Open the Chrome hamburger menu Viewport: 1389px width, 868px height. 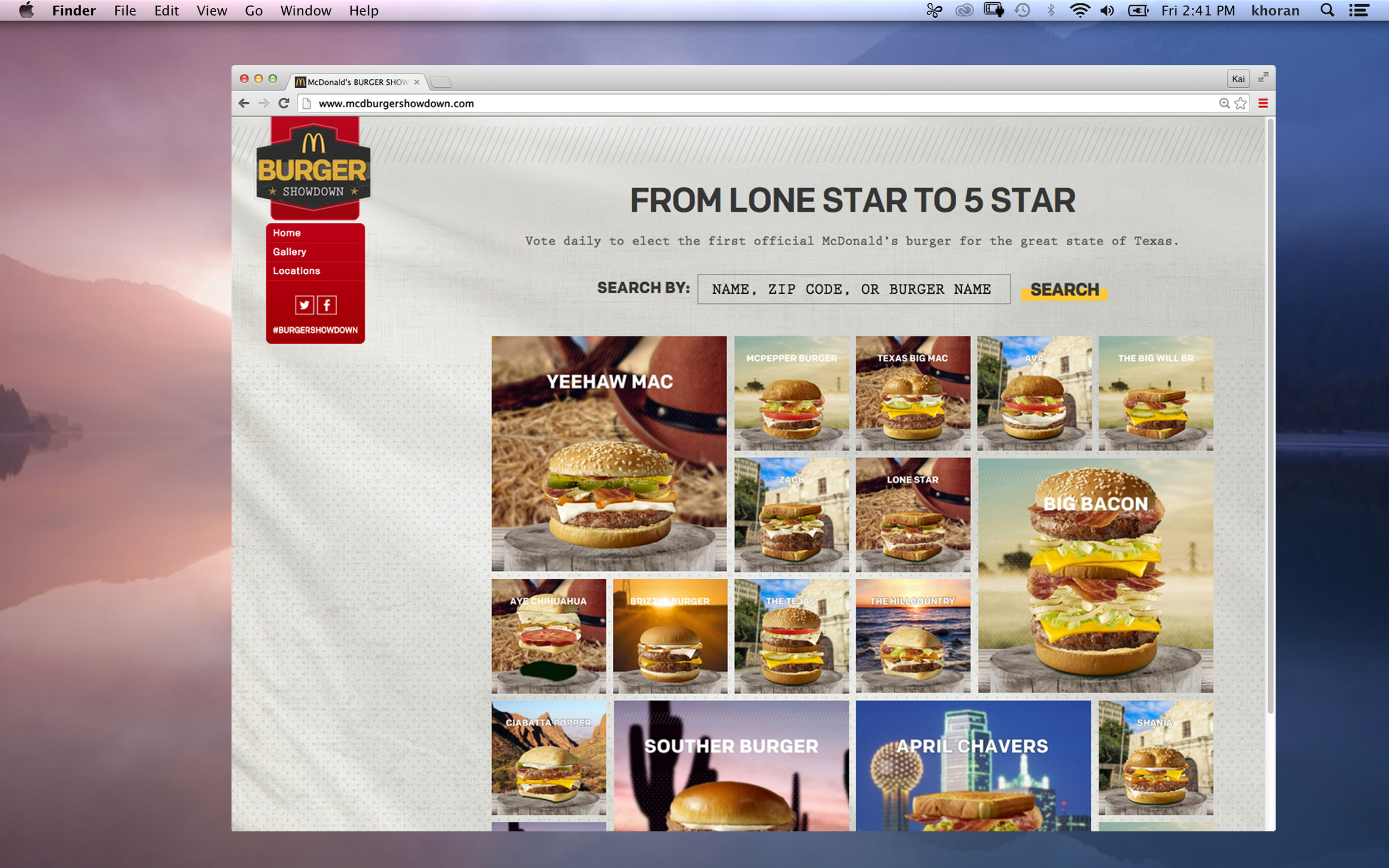[1263, 103]
